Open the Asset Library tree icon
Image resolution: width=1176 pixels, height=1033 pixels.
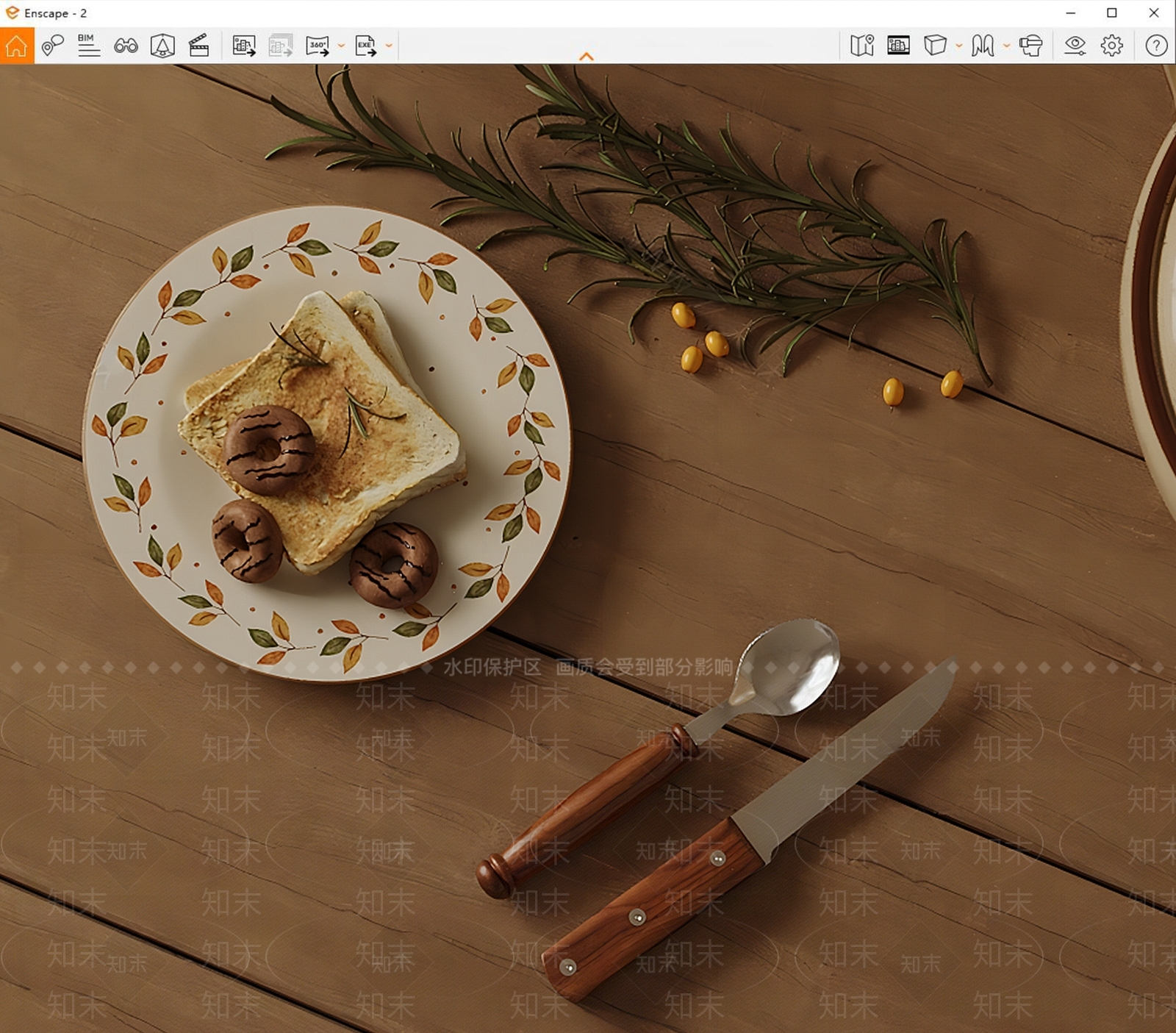(162, 46)
